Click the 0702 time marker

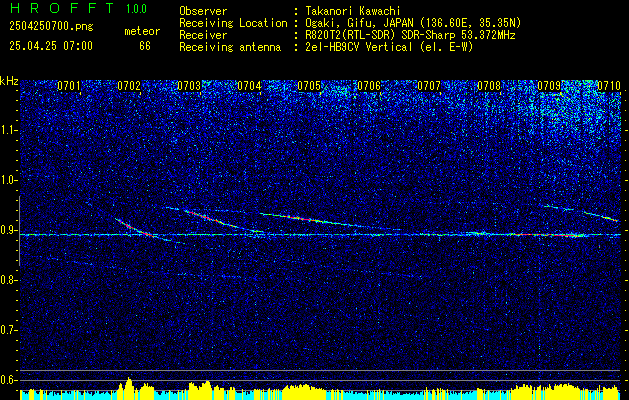(129, 86)
